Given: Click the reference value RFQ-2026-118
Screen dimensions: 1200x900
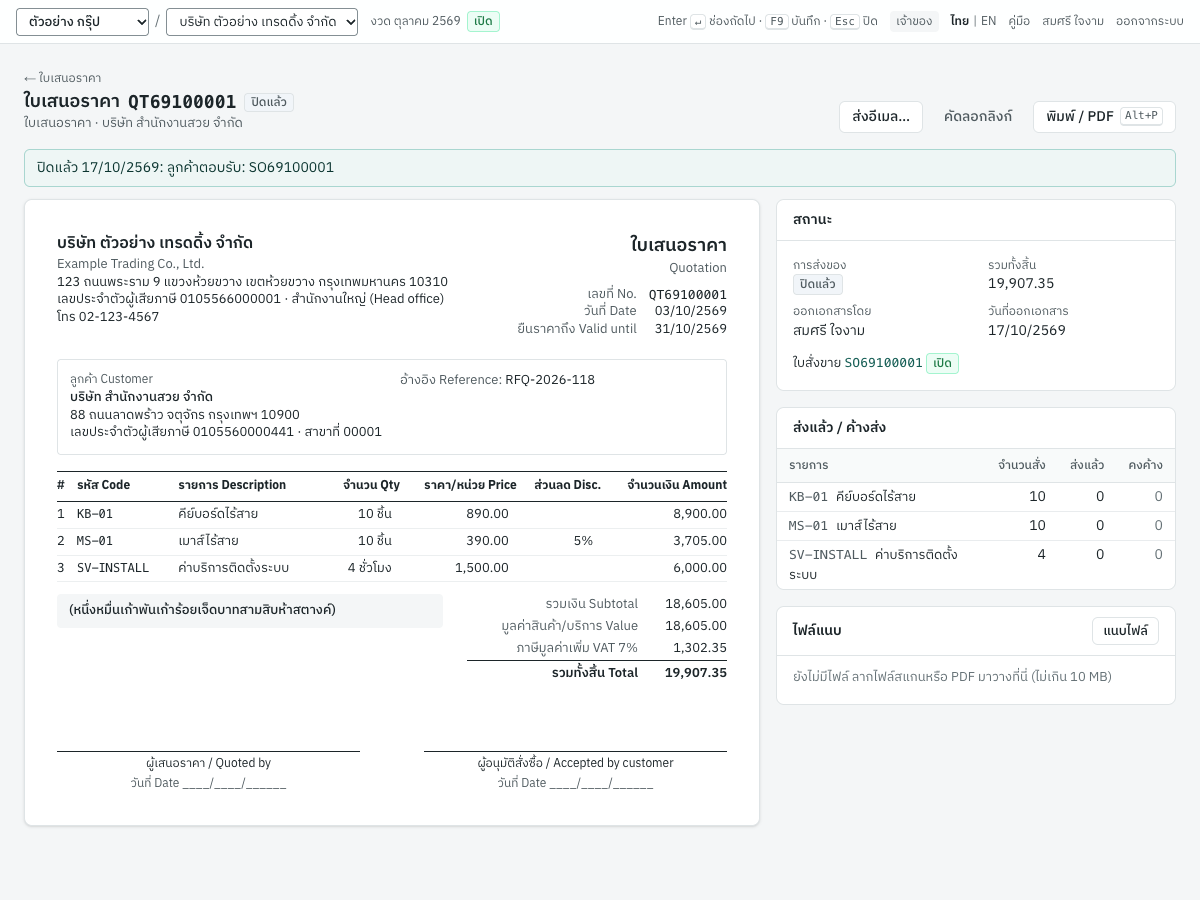Looking at the screenshot, I should tap(550, 380).
